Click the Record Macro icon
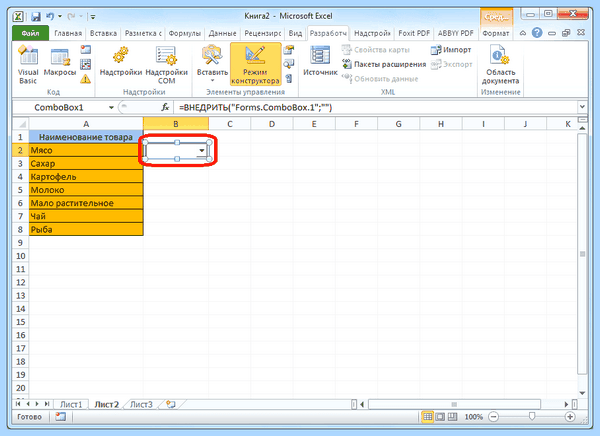600x436 pixels. pos(85,50)
